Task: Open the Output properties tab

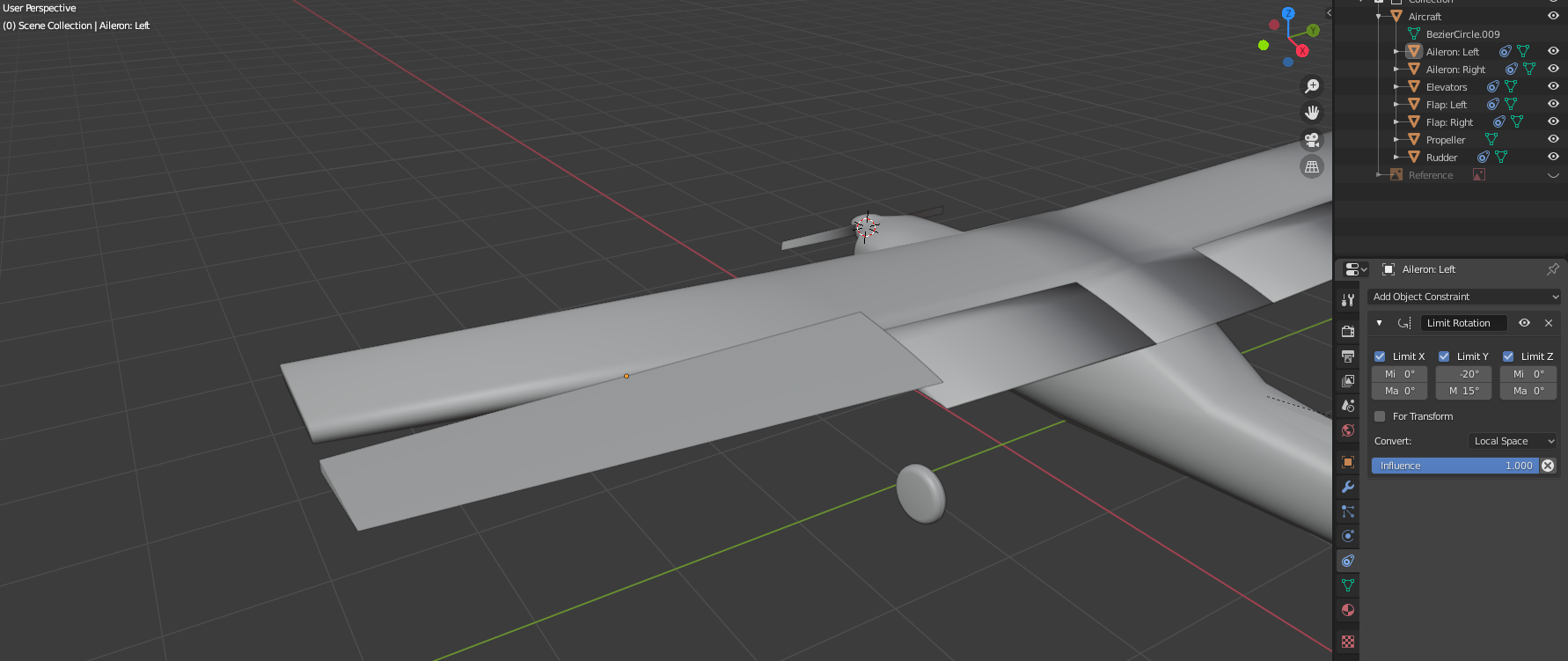Action: click(x=1348, y=356)
